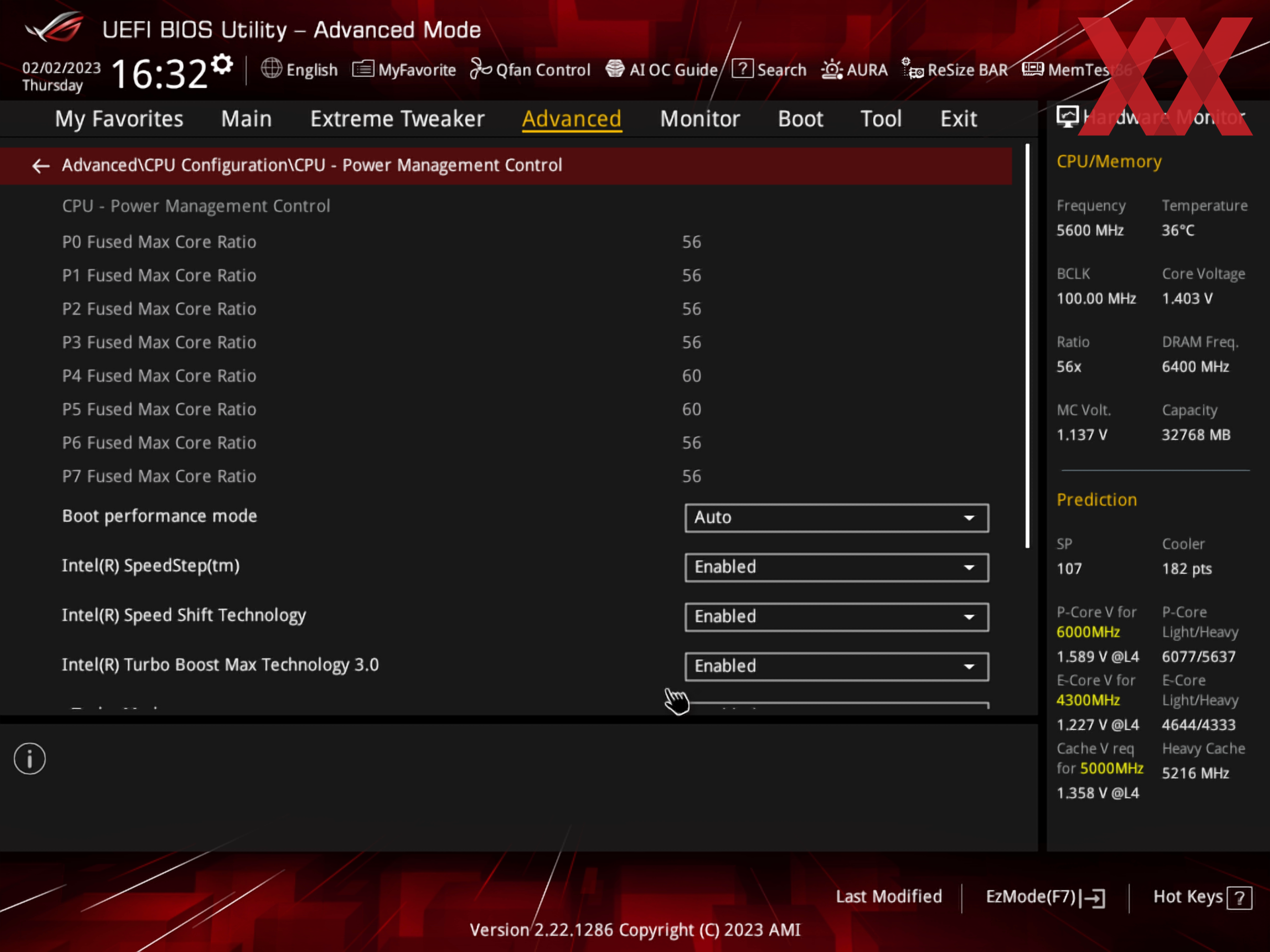The image size is (1270, 952).
Task: Switch to Exit tab
Action: tap(958, 119)
